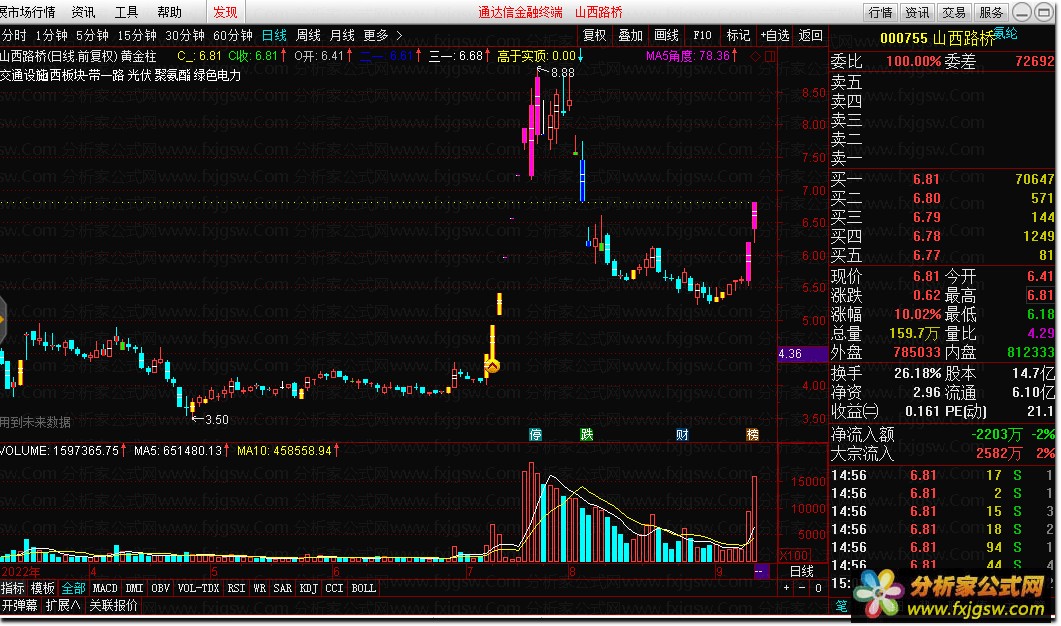This screenshot has width=1061, height=626.
Task: Click the 财 event marker
Action: click(x=682, y=434)
